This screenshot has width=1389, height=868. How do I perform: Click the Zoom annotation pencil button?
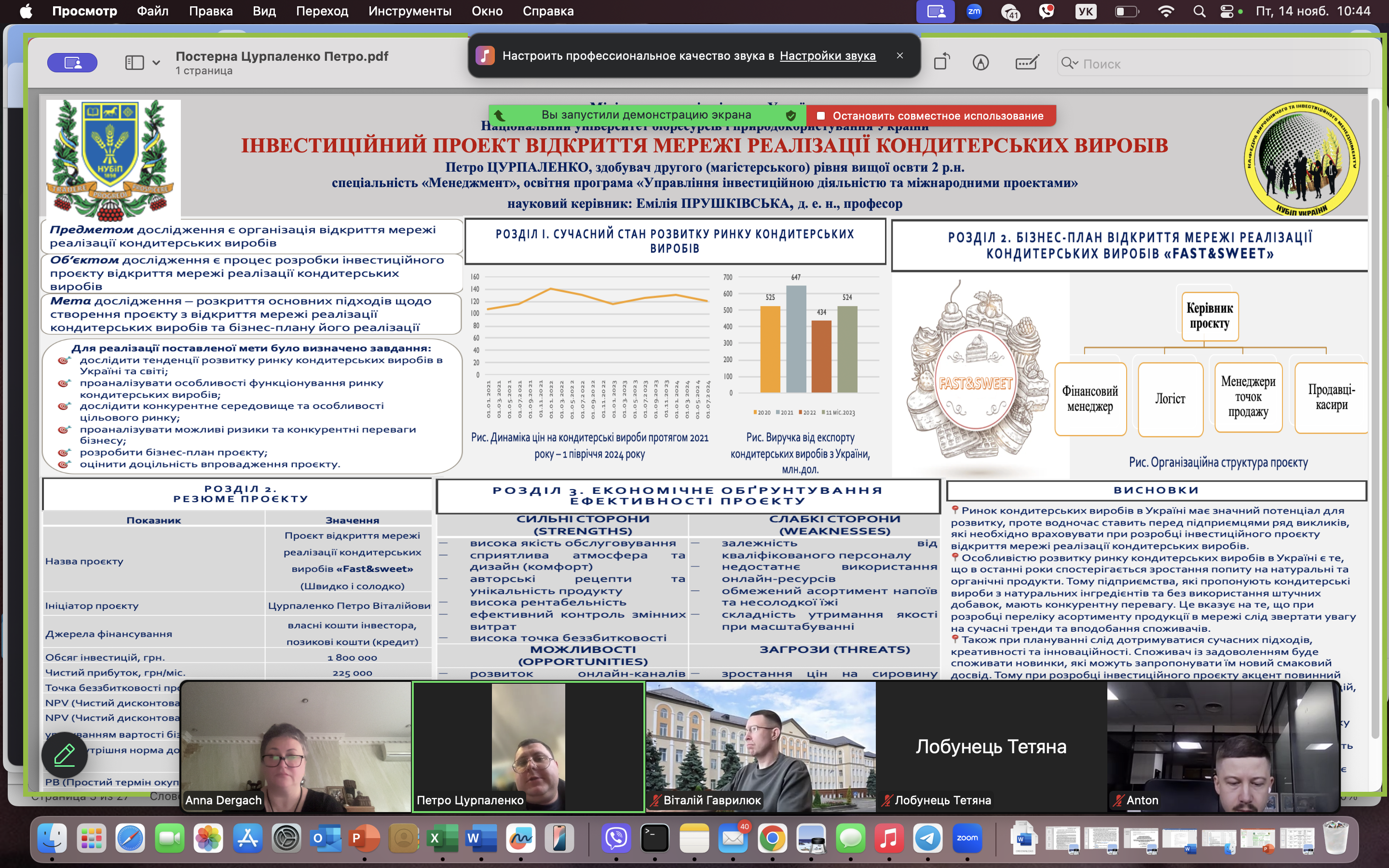64,755
